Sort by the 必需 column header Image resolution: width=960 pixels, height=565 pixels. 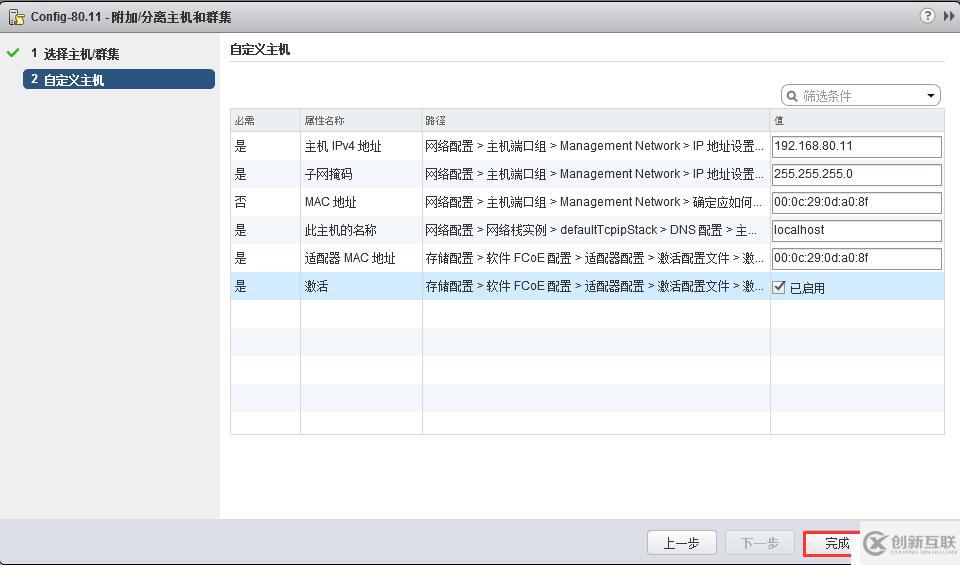pos(265,121)
